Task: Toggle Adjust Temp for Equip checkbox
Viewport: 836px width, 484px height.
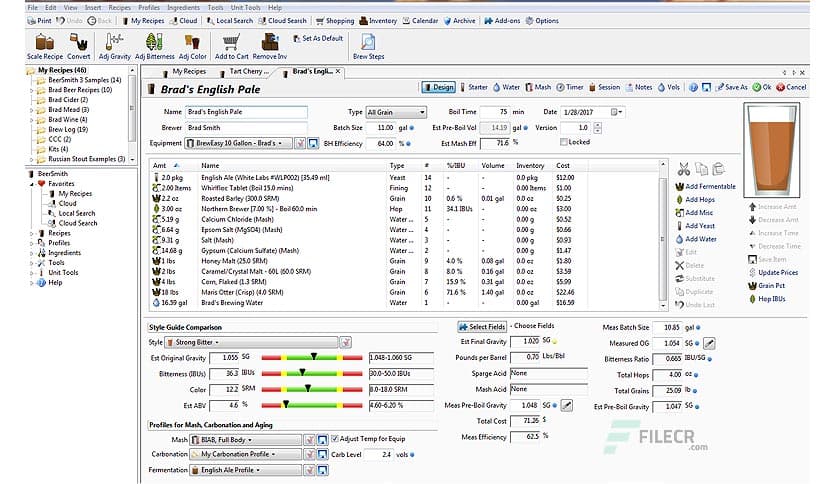Action: point(335,439)
